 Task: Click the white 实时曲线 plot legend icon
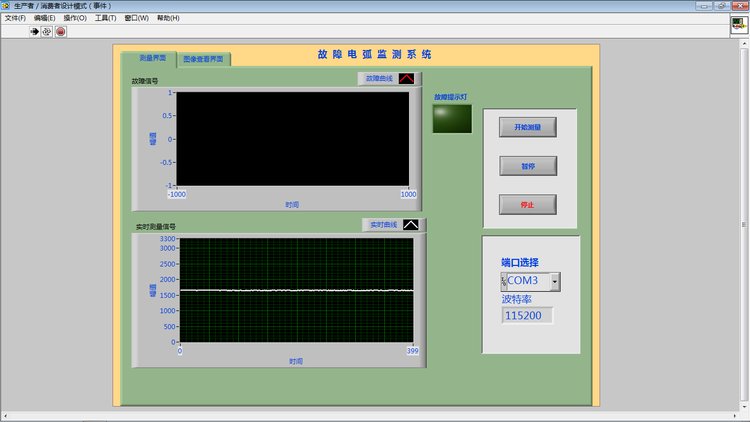pyautogui.click(x=413, y=225)
